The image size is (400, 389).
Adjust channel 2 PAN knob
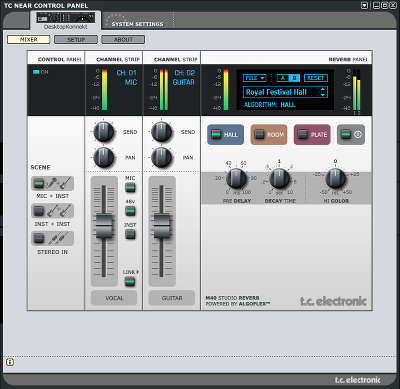(162, 157)
